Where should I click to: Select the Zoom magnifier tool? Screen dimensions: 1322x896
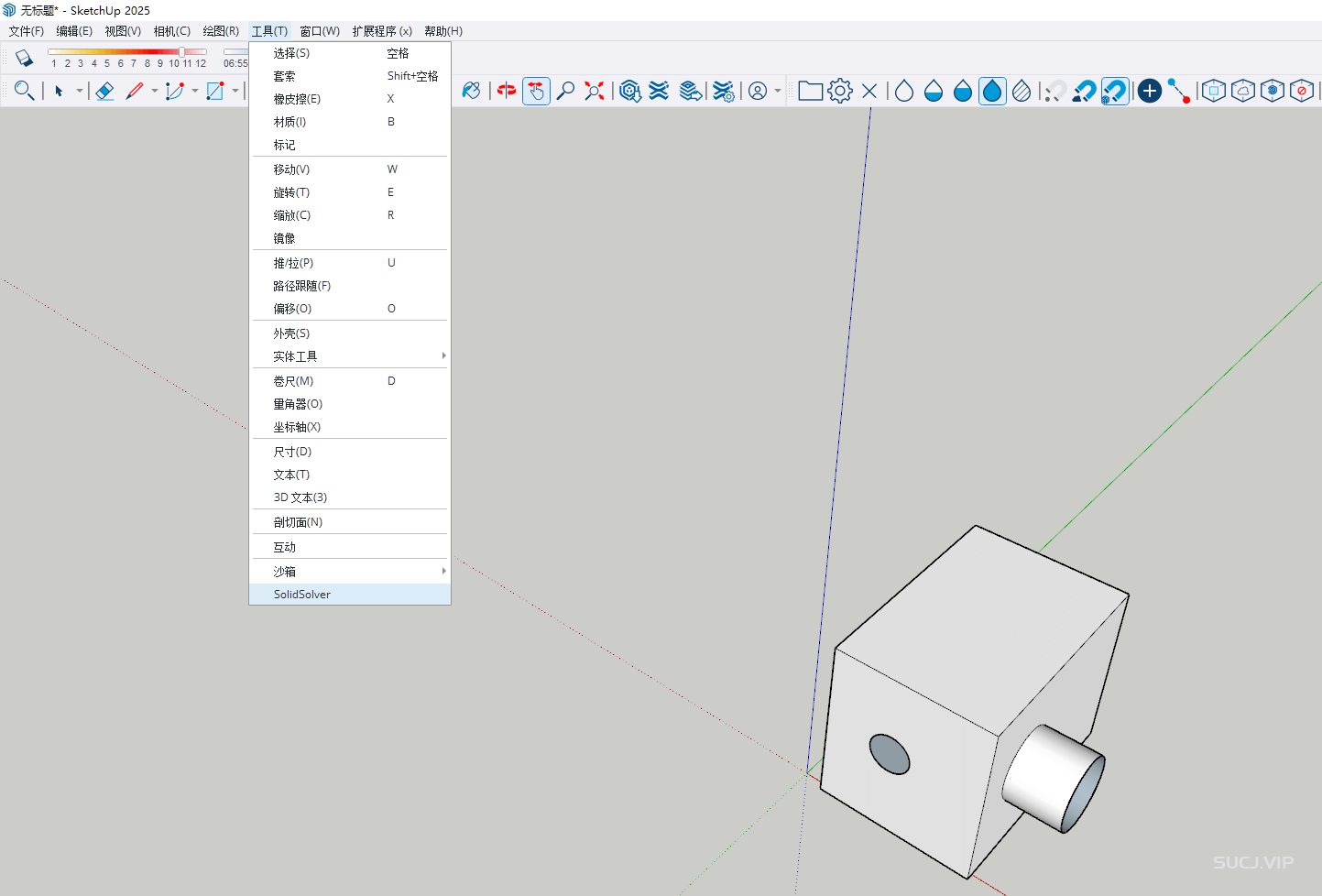pos(566,91)
